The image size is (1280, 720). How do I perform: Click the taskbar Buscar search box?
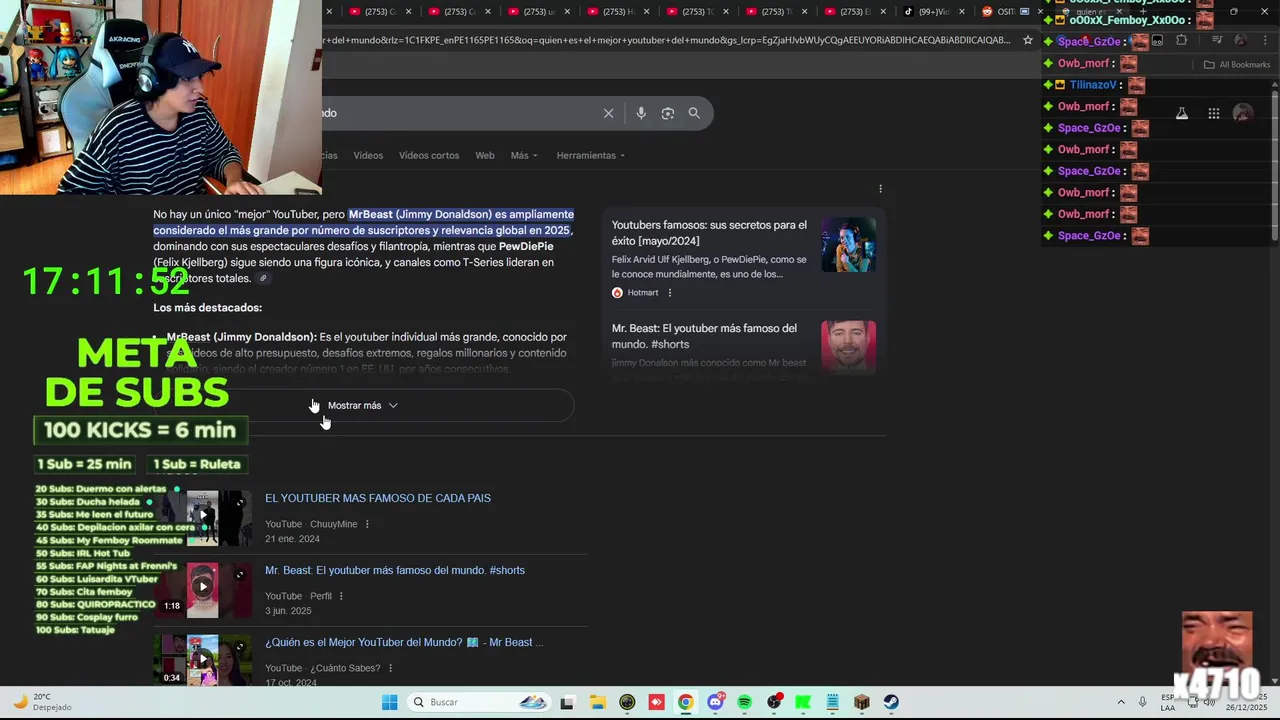click(480, 702)
